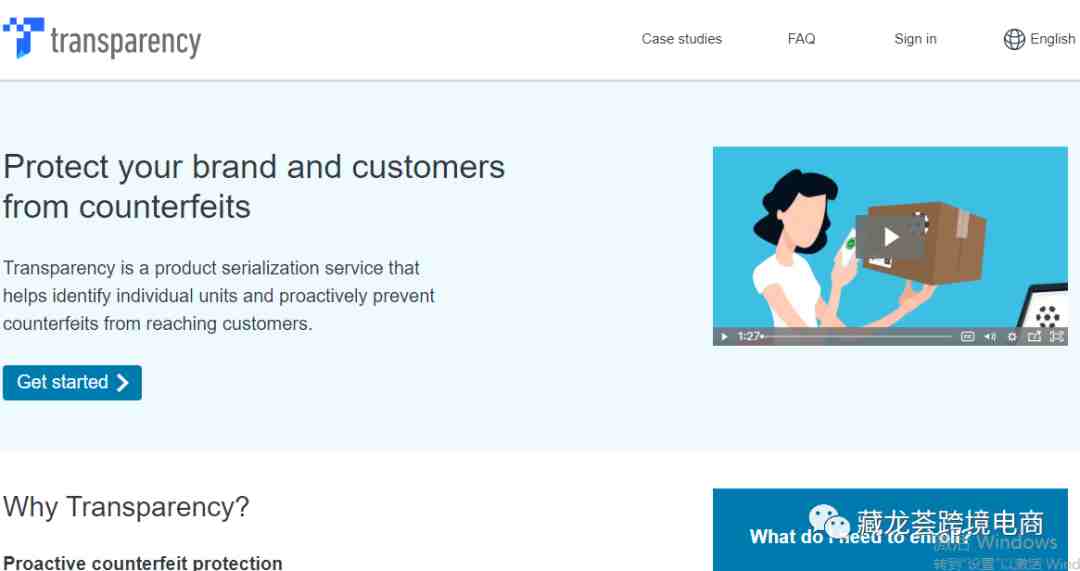Screen dimensions: 1080x571
Task: Play video with center play button
Action: tap(890, 237)
